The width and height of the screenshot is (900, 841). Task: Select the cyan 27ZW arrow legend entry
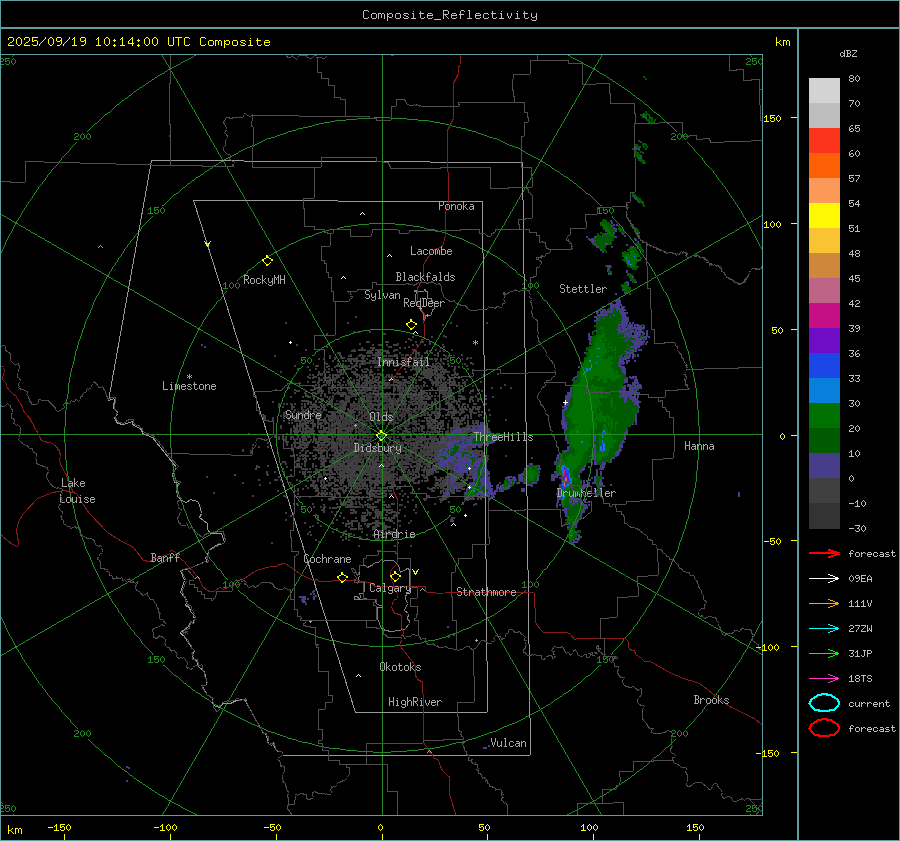[x=824, y=628]
